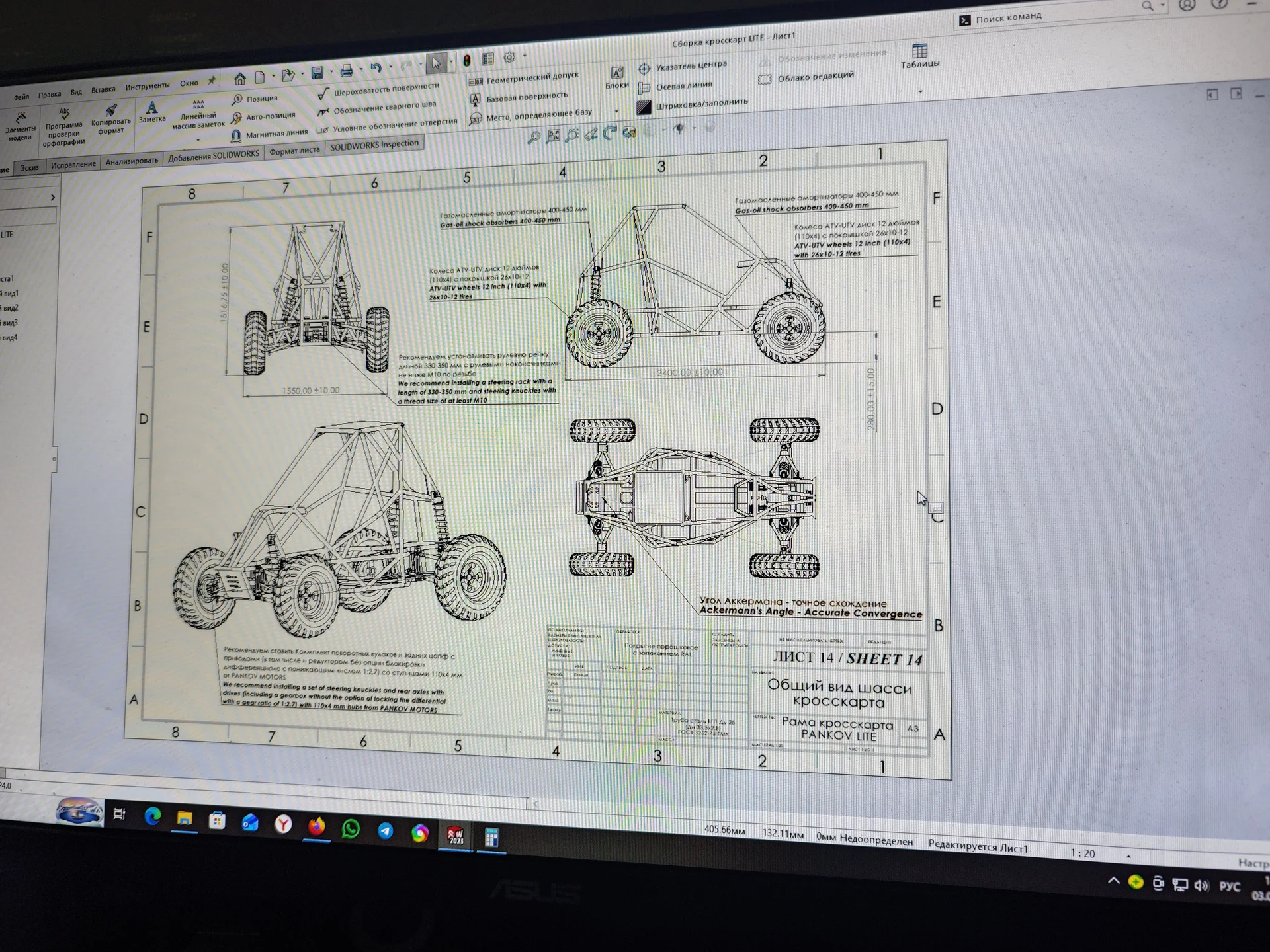The image size is (1270, 952).
Task: Expand the feature tree panel chevron
Action: (53, 197)
